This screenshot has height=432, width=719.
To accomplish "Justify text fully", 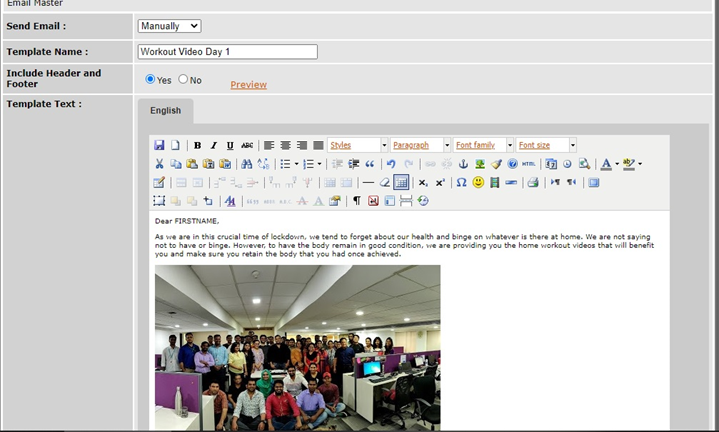I will 318,145.
